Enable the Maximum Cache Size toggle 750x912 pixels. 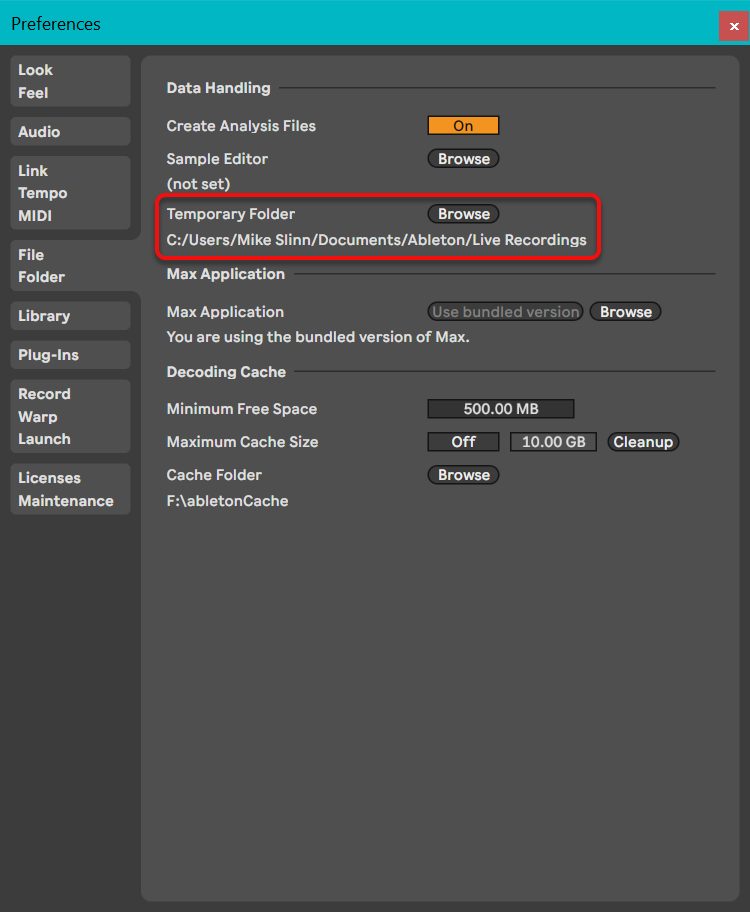(463, 442)
